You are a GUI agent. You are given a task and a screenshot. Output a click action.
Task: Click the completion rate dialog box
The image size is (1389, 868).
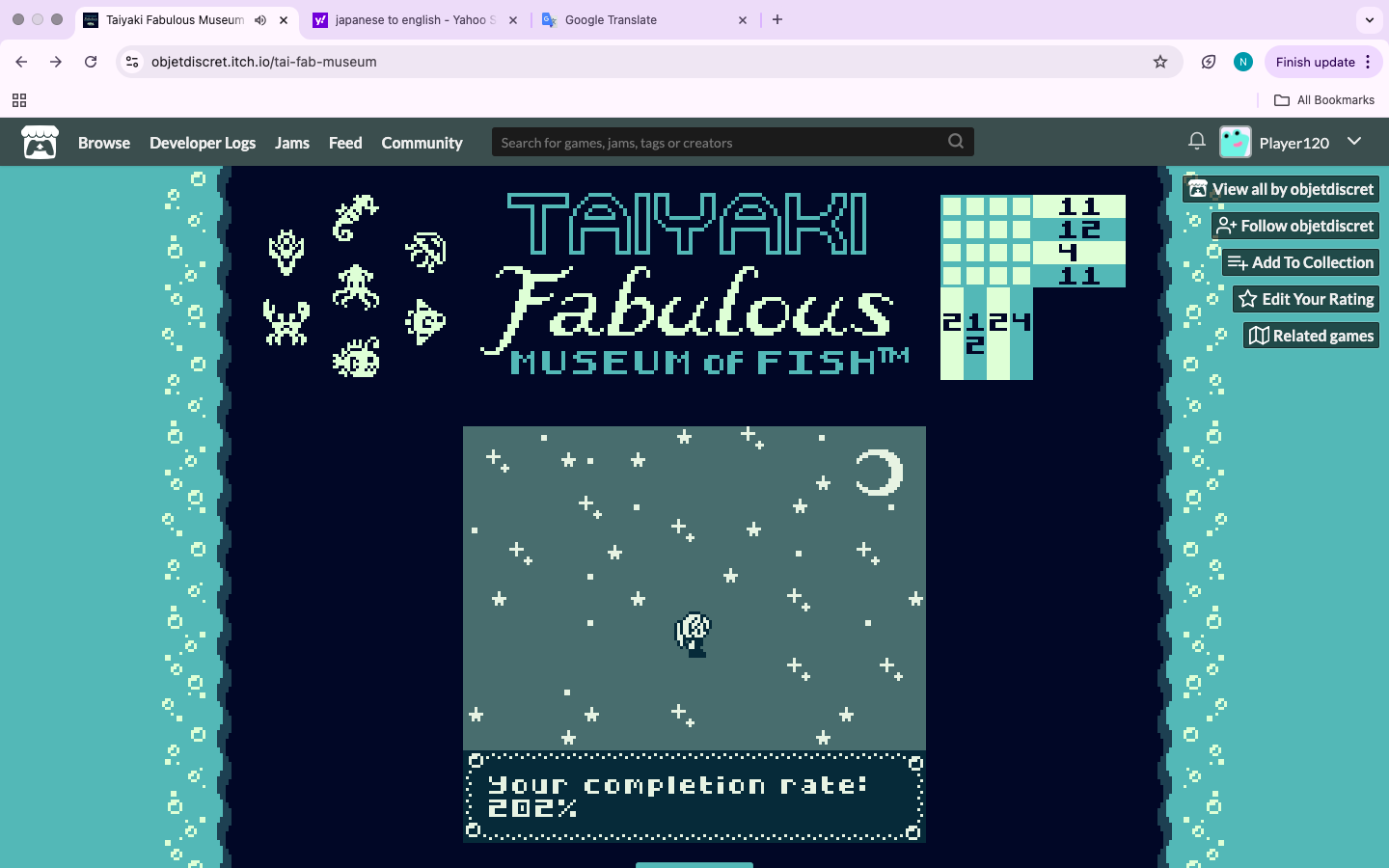point(694,798)
